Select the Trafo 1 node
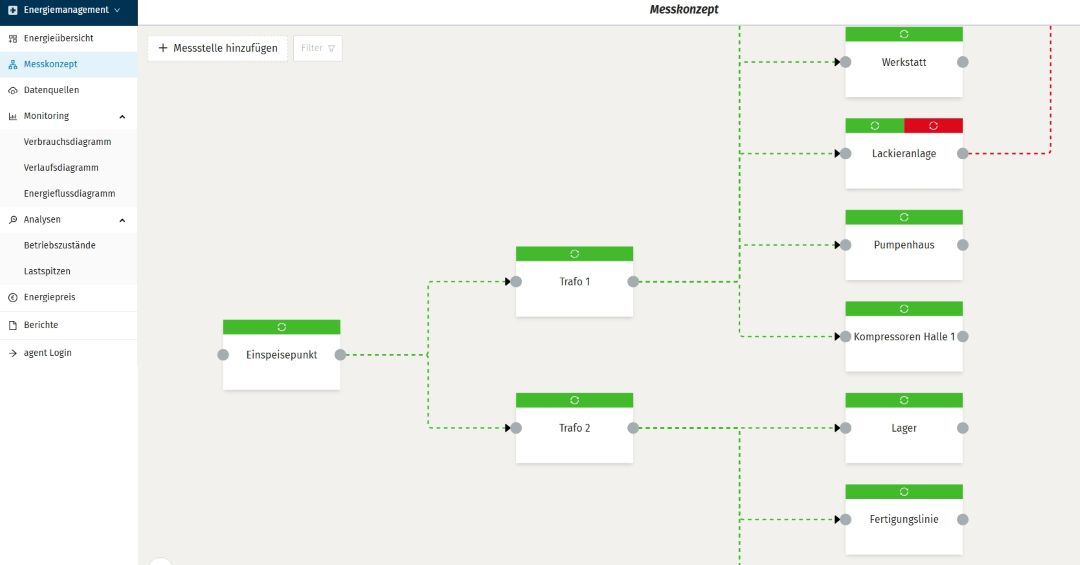This screenshot has width=1080, height=565. click(574, 282)
